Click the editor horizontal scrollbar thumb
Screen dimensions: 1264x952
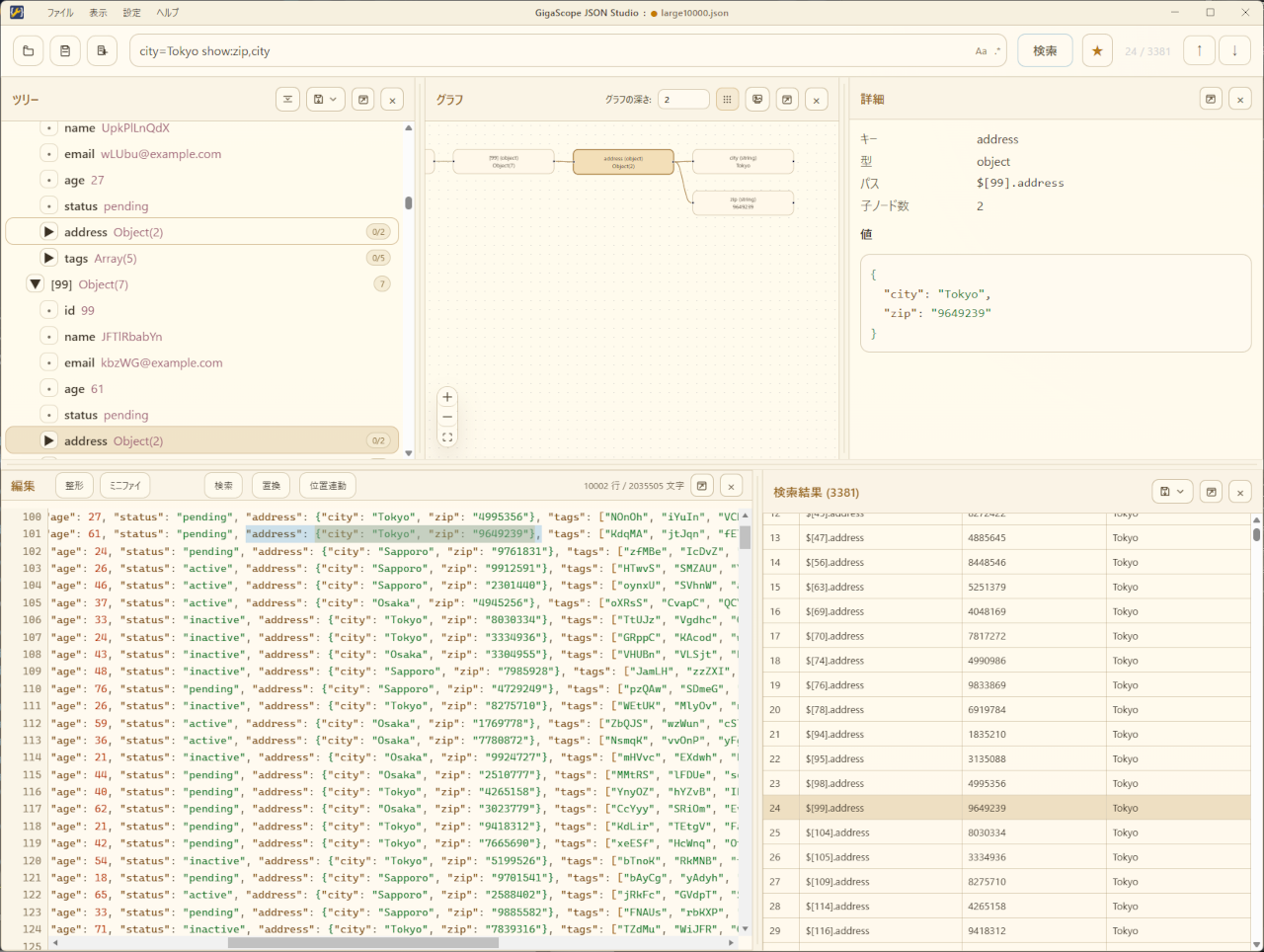[363, 942]
